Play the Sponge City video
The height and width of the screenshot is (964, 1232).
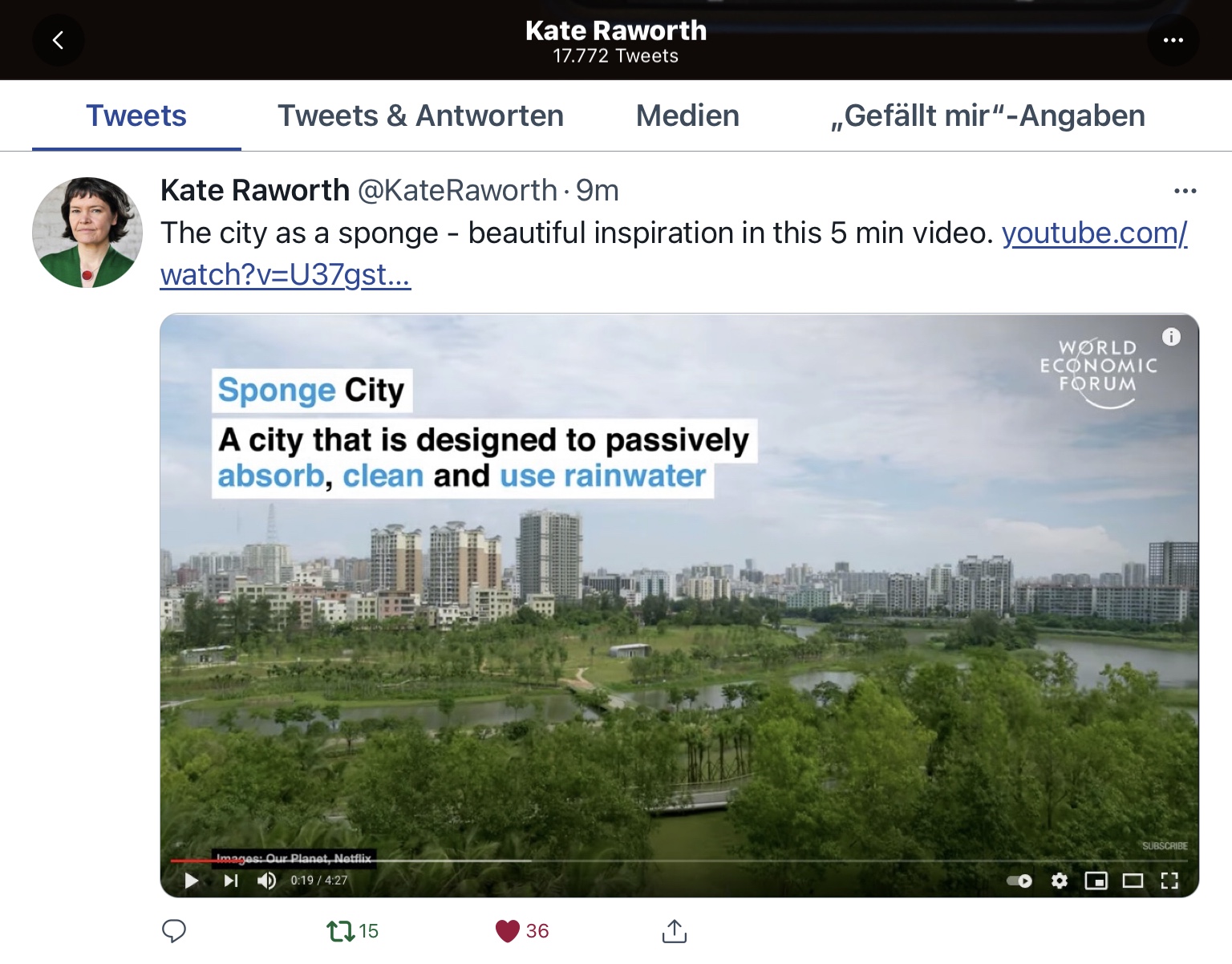click(192, 881)
